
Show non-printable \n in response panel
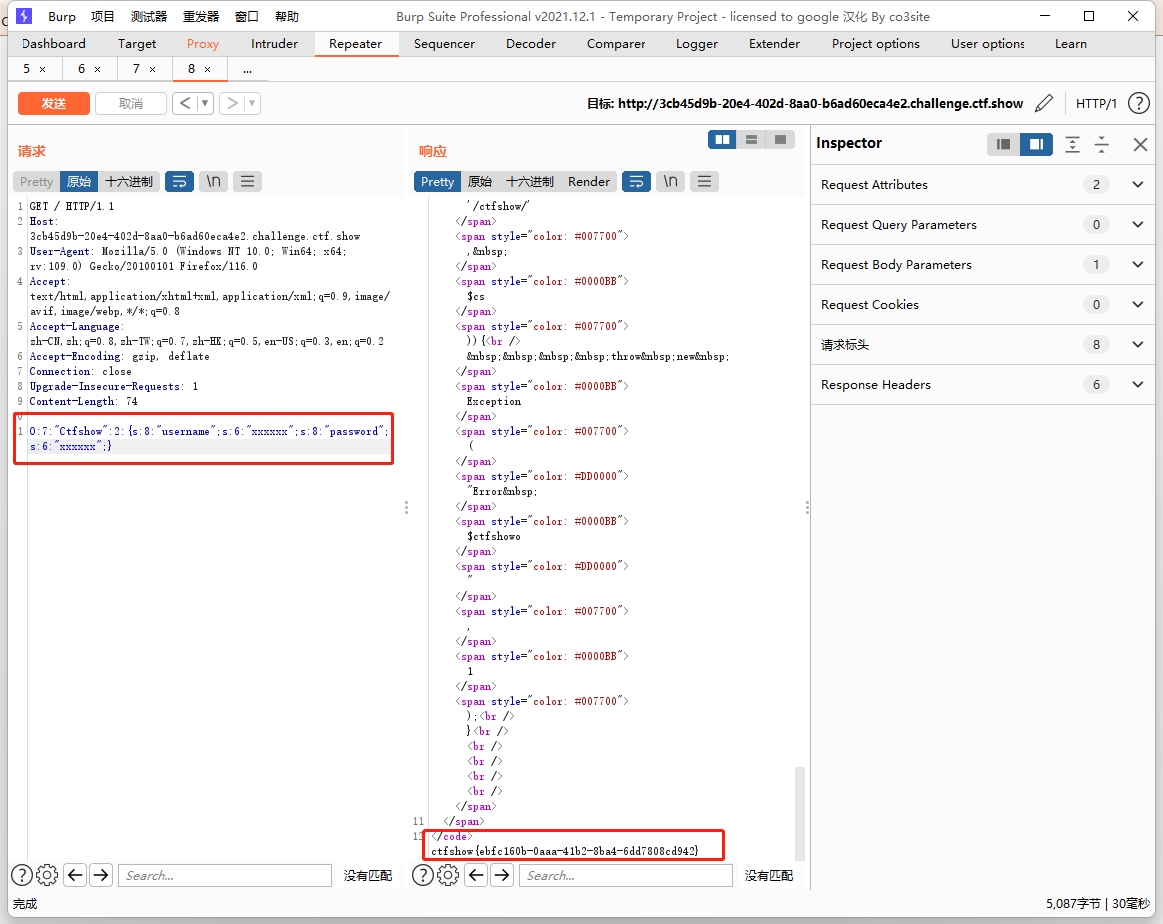[x=671, y=181]
